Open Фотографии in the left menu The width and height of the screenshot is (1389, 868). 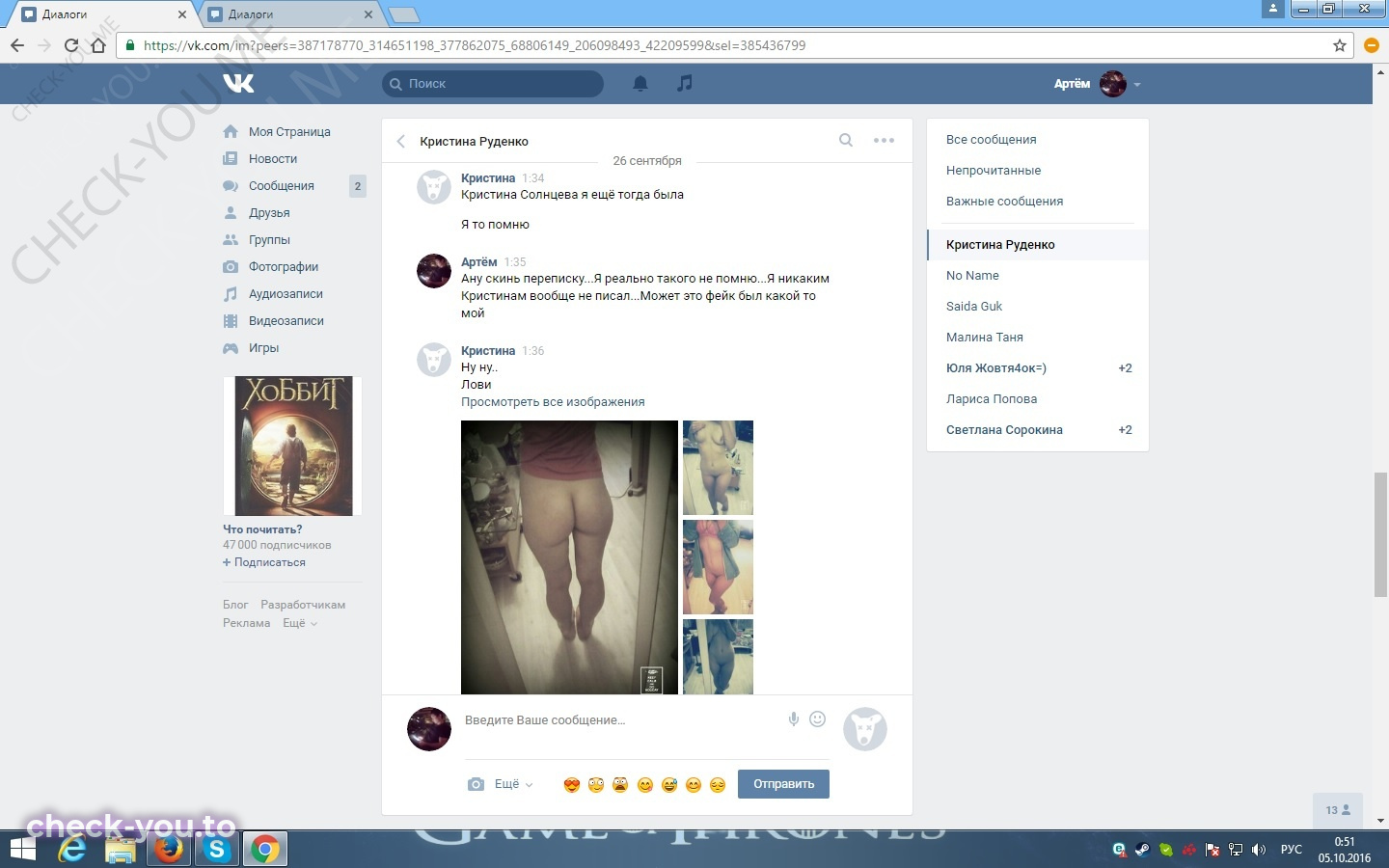[x=284, y=267]
